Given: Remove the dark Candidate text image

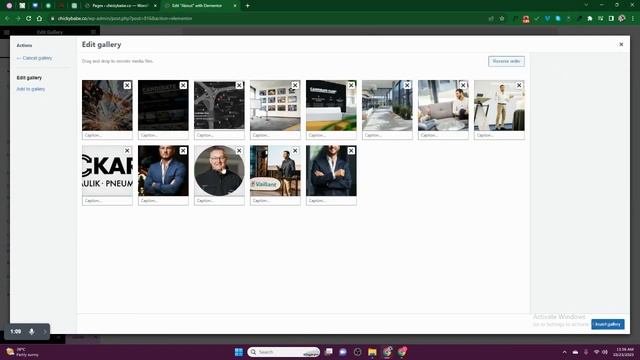Looking at the screenshot, I should click(x=183, y=85).
